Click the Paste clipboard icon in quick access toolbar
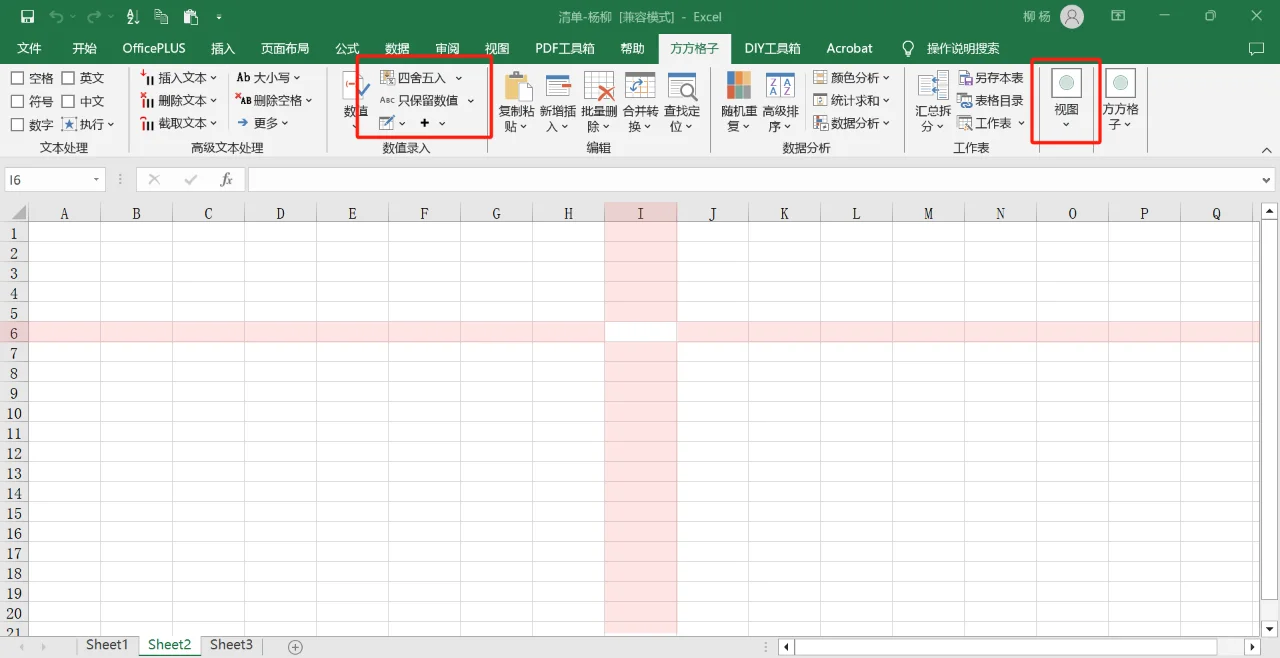Viewport: 1280px width, 658px height. pos(190,17)
